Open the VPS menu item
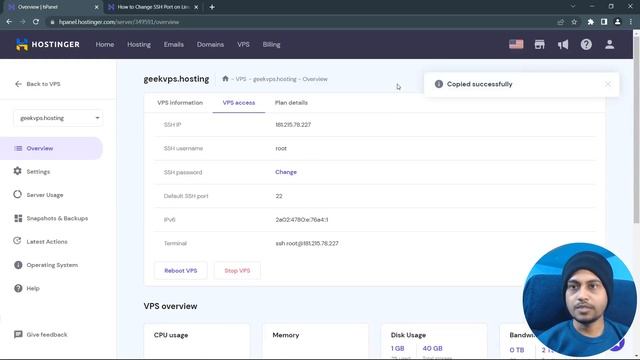Screen dimensions: 640x360 tap(243, 44)
